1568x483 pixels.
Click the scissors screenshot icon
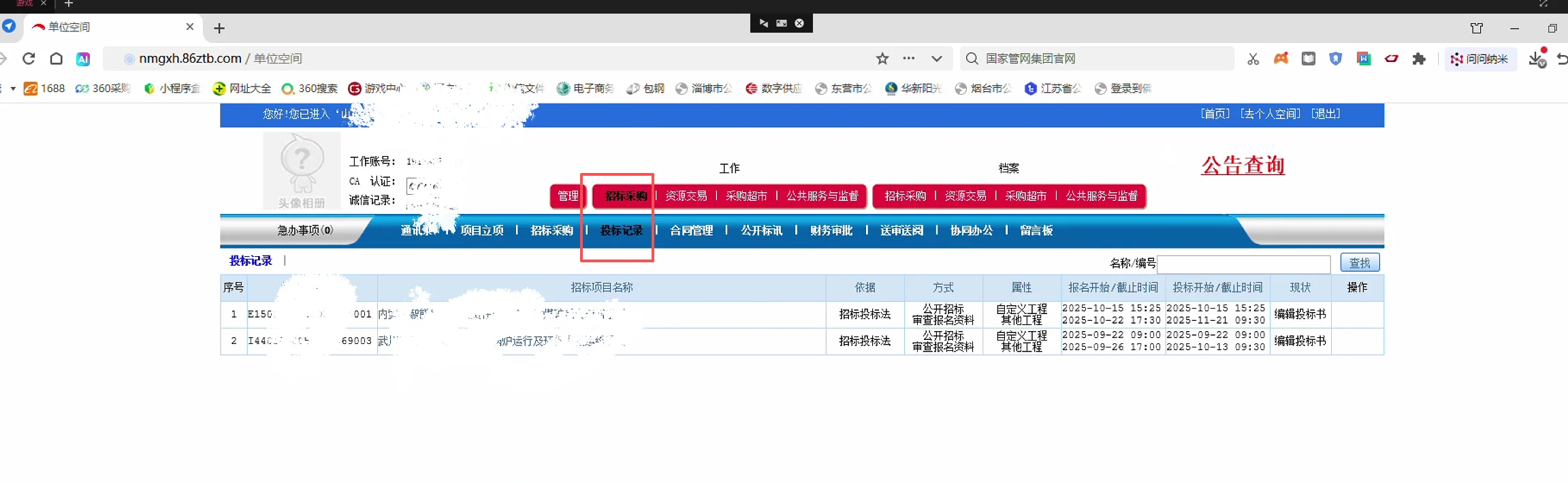click(1253, 59)
